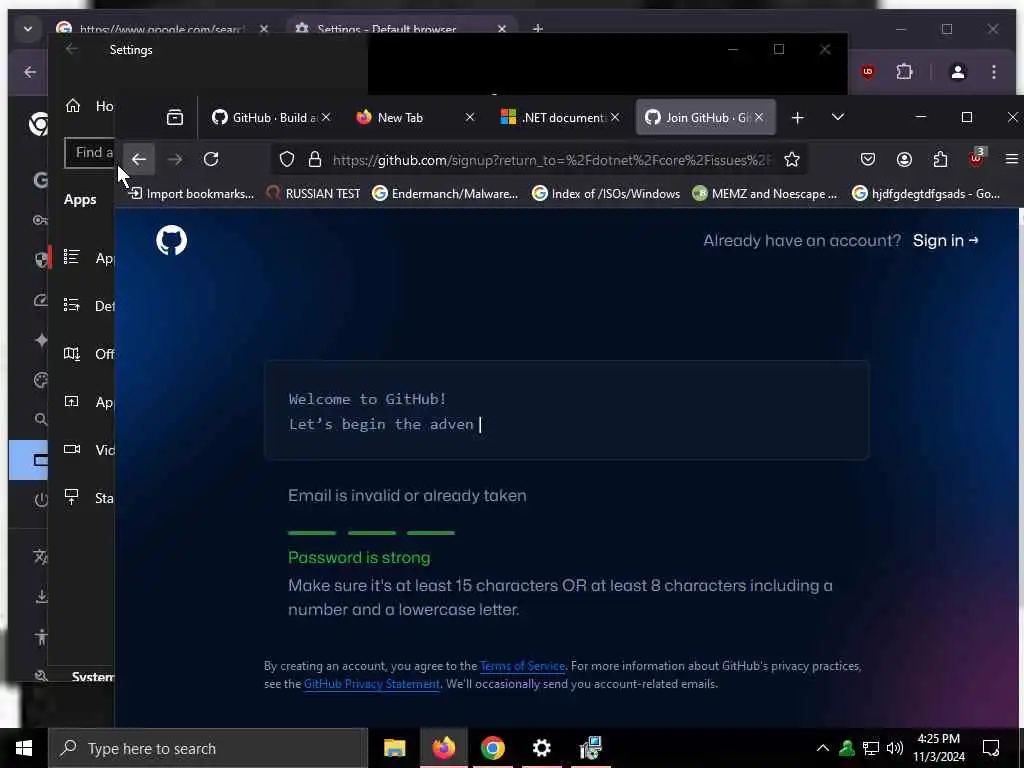1024x768 pixels.
Task: Click Type here to search box
Action: tap(208, 748)
